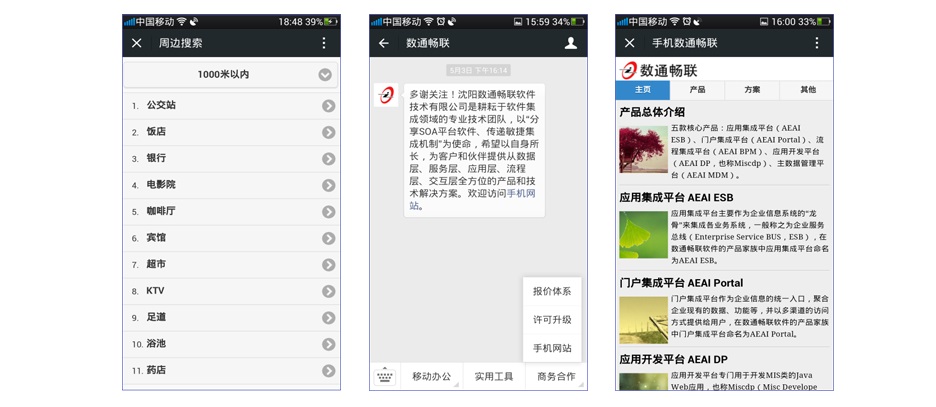Choose the 银行 list item
This screenshot has height=407, width=936.
(x=232, y=159)
